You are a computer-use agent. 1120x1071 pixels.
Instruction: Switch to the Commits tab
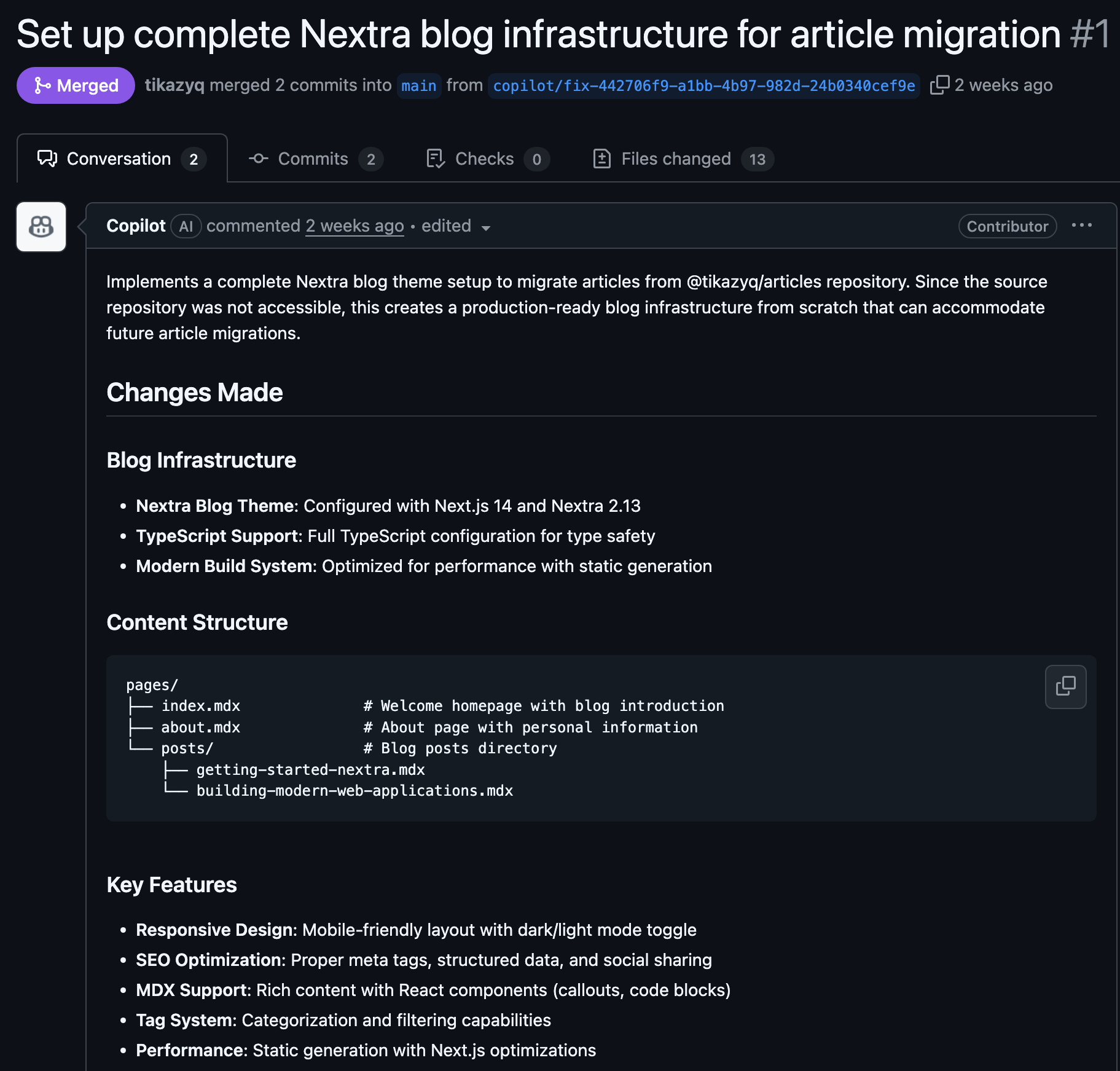pyautogui.click(x=316, y=159)
